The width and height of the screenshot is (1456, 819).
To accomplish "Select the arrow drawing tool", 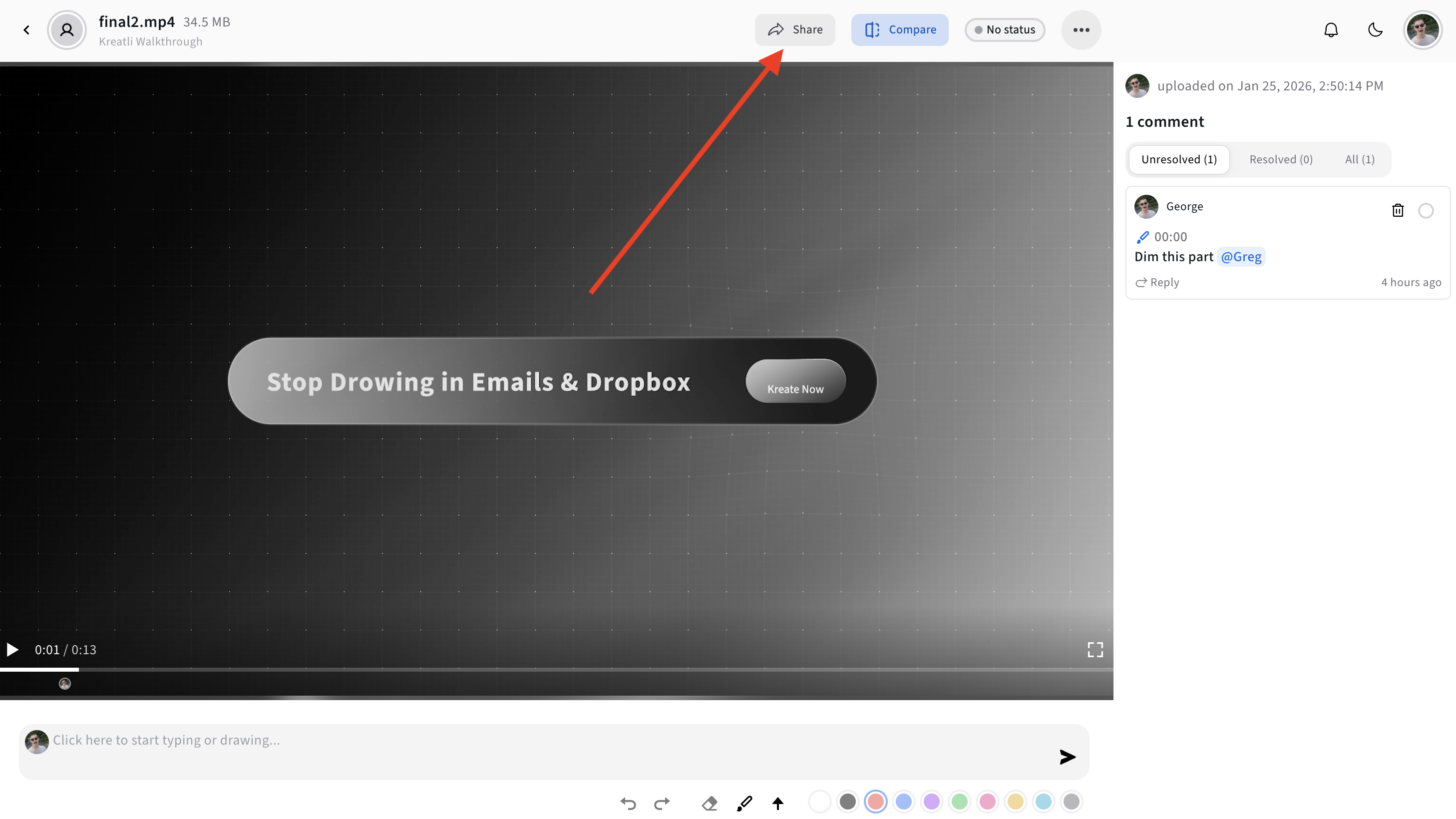I will [x=778, y=803].
